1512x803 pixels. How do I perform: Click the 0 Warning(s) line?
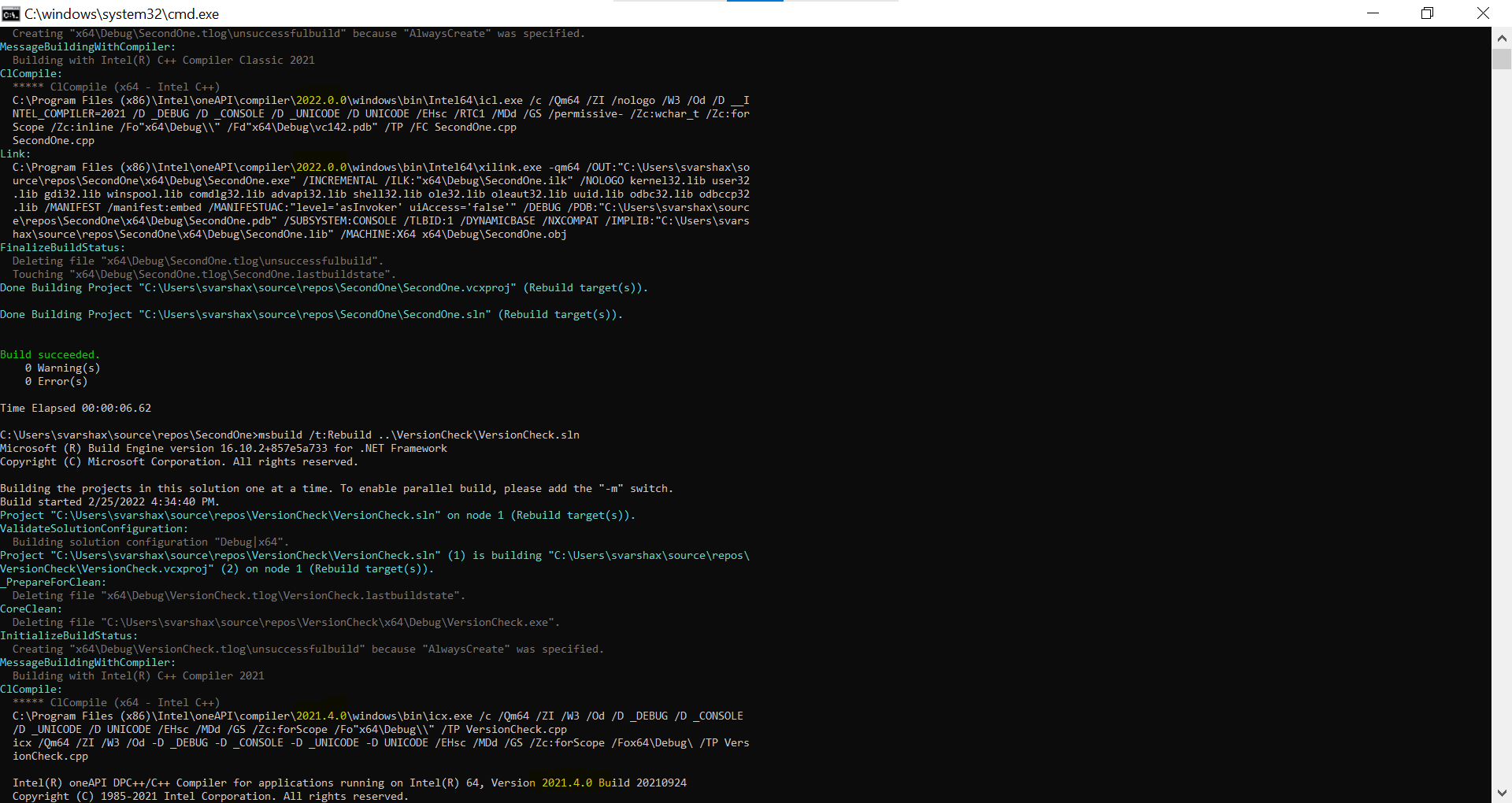pyautogui.click(x=62, y=368)
